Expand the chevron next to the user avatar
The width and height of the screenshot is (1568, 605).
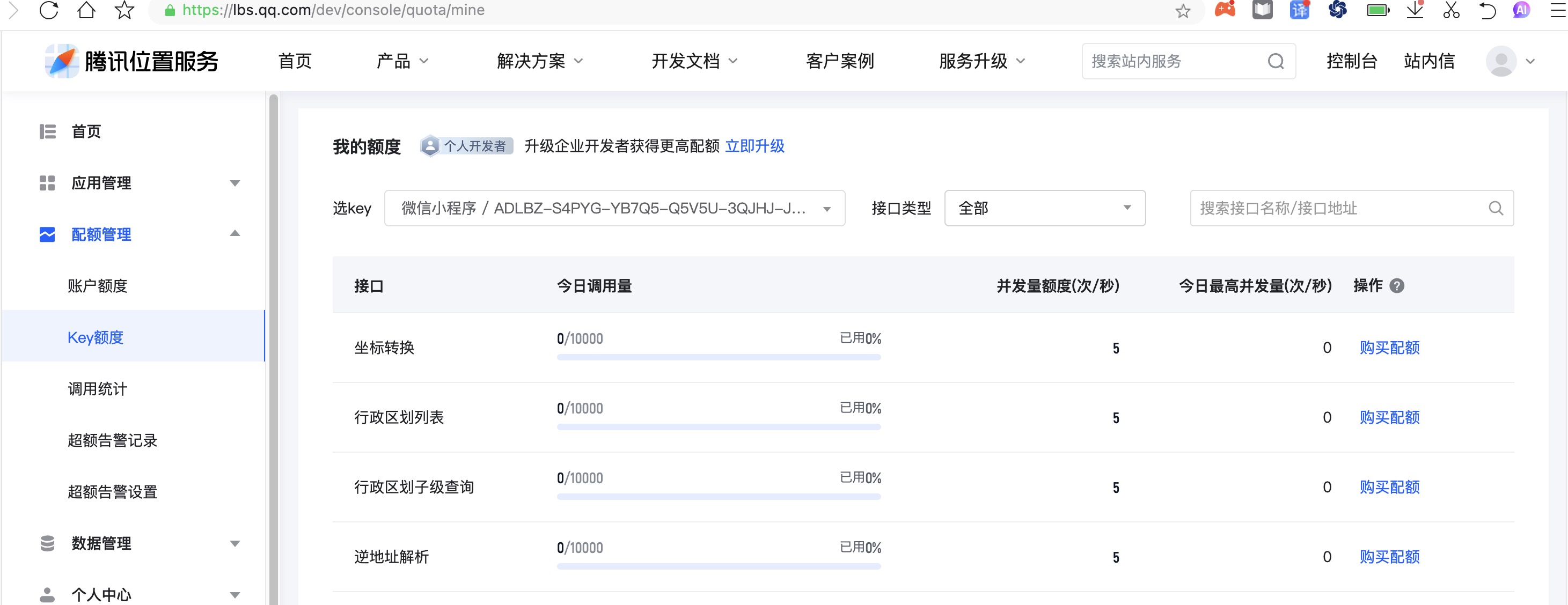(1530, 62)
